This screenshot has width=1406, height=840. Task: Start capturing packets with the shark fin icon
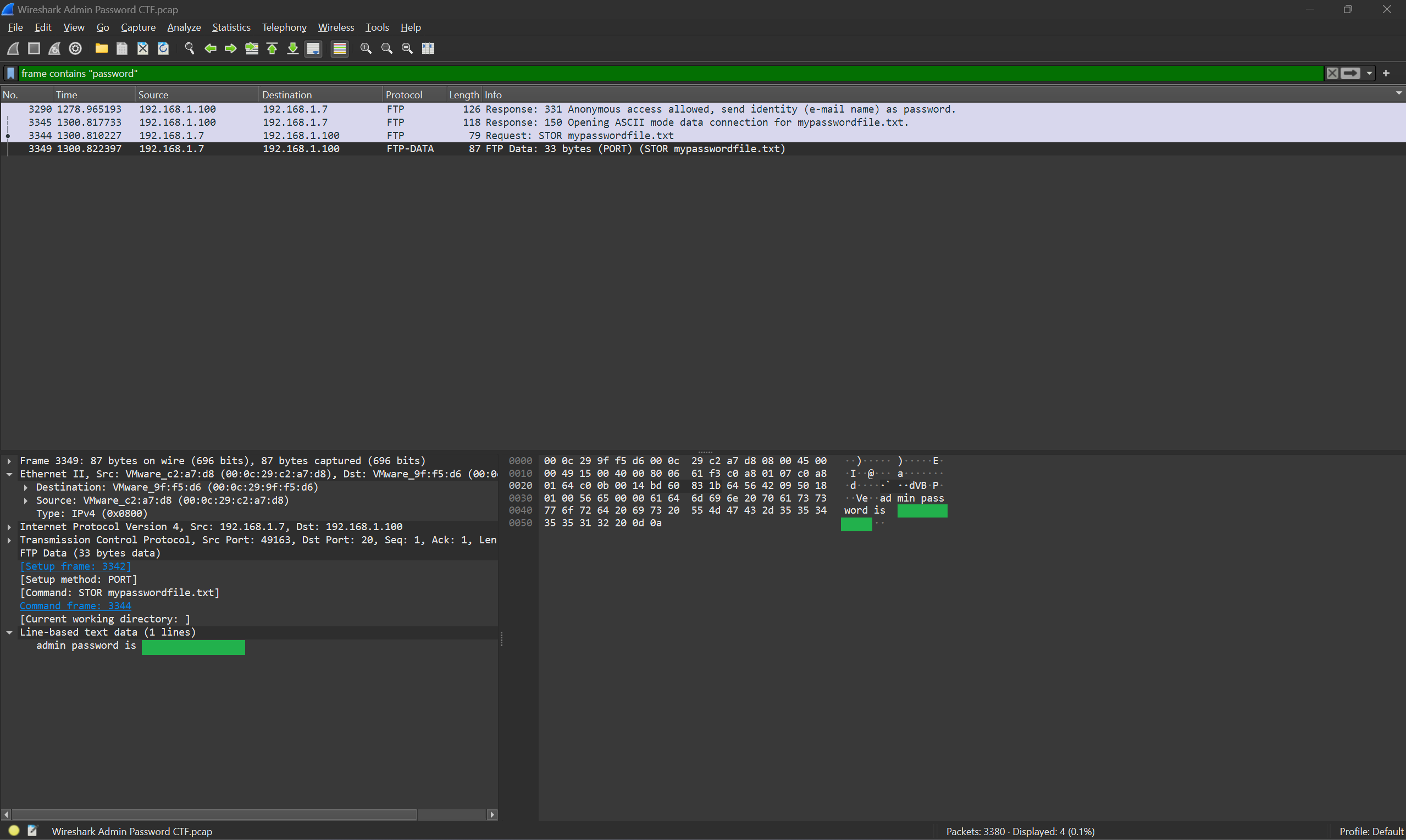[x=13, y=48]
